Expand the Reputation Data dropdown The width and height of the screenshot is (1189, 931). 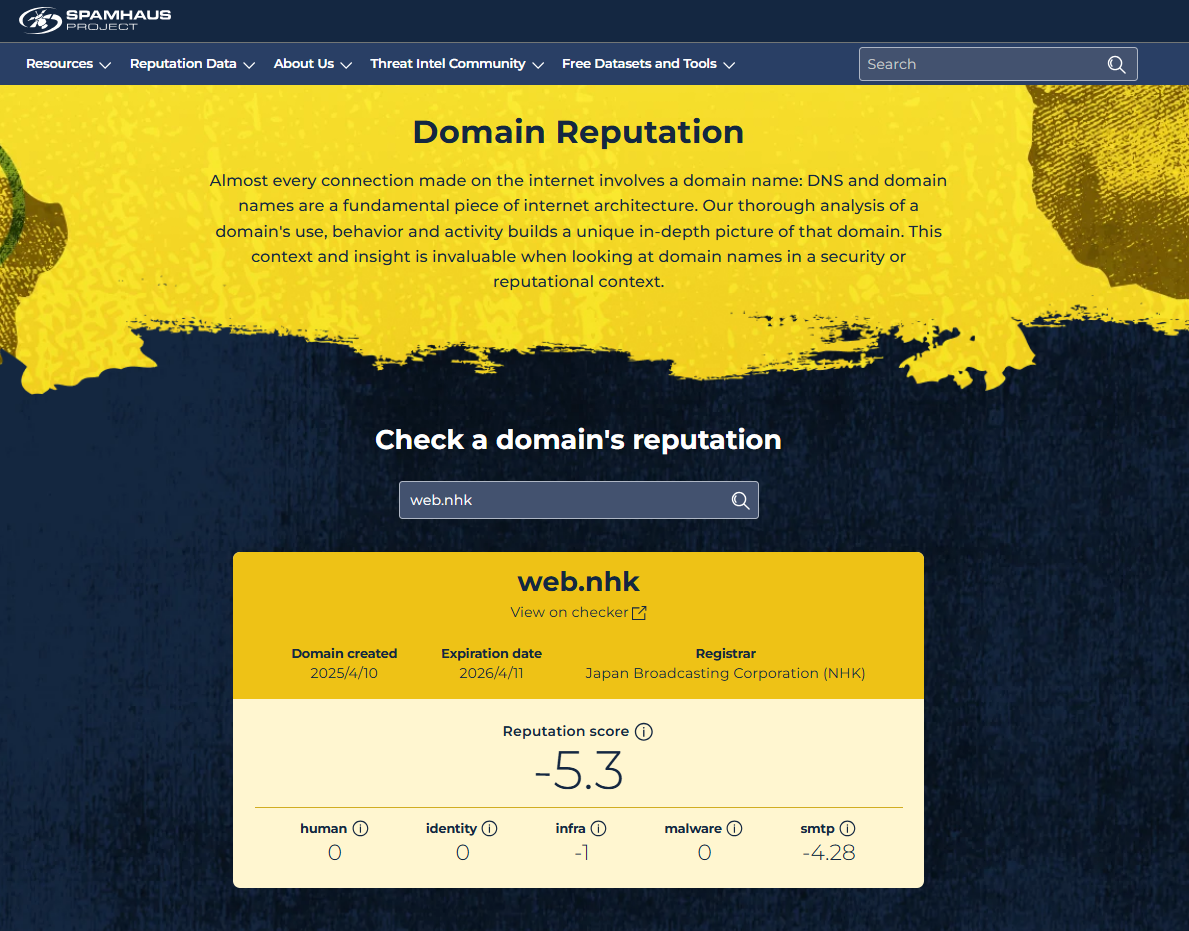tap(192, 64)
